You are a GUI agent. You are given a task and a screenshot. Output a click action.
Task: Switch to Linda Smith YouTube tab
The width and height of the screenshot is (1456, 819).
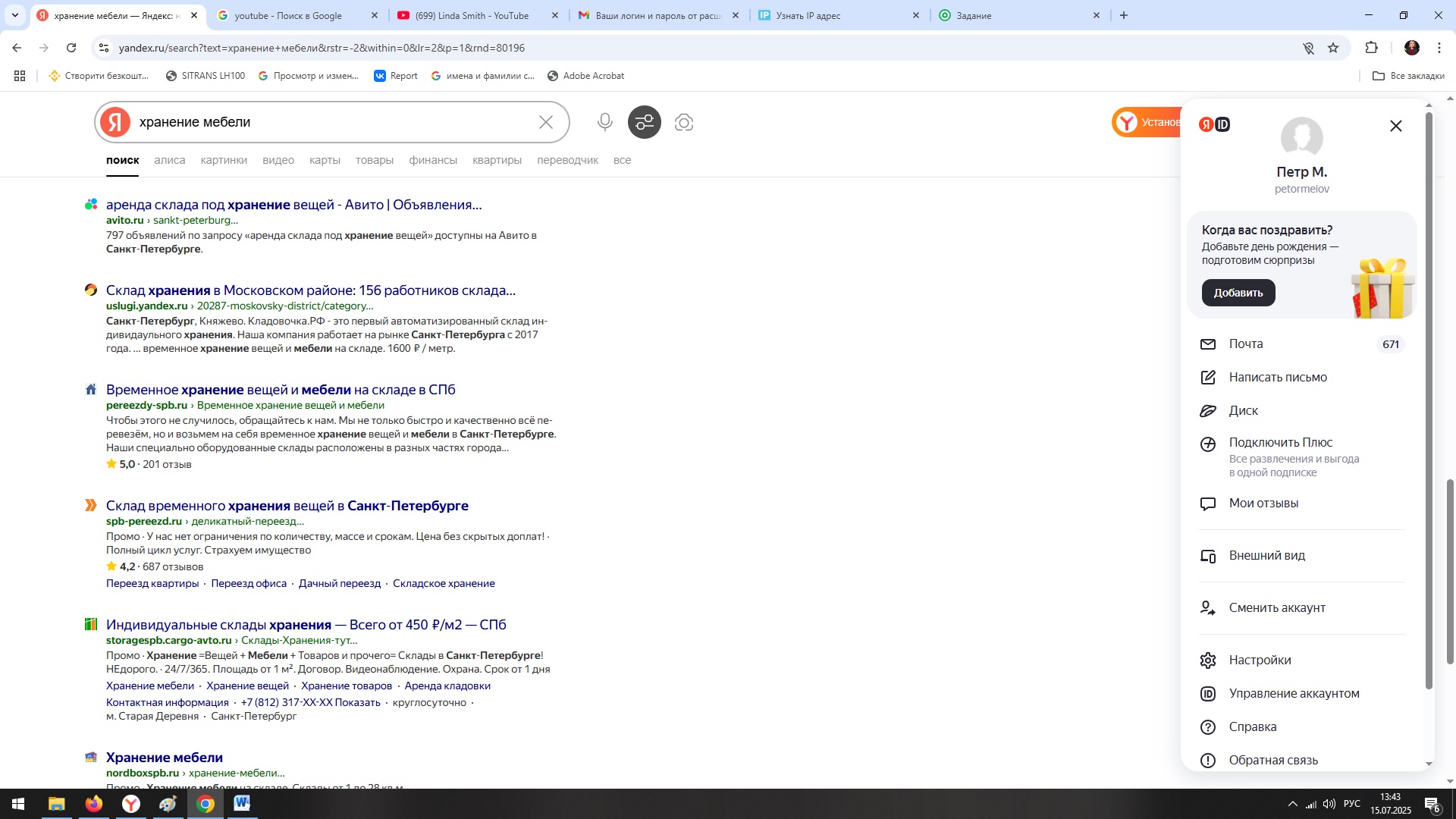(478, 15)
